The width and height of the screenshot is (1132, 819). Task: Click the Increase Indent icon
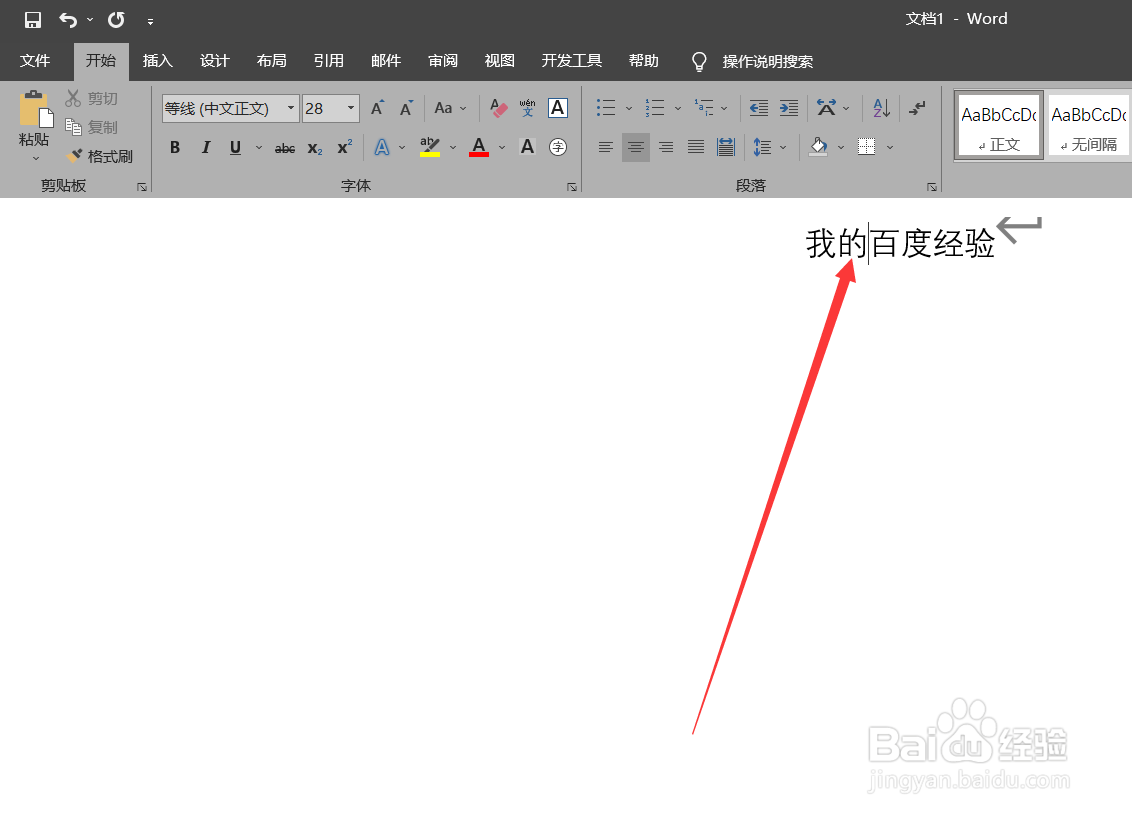[x=788, y=108]
